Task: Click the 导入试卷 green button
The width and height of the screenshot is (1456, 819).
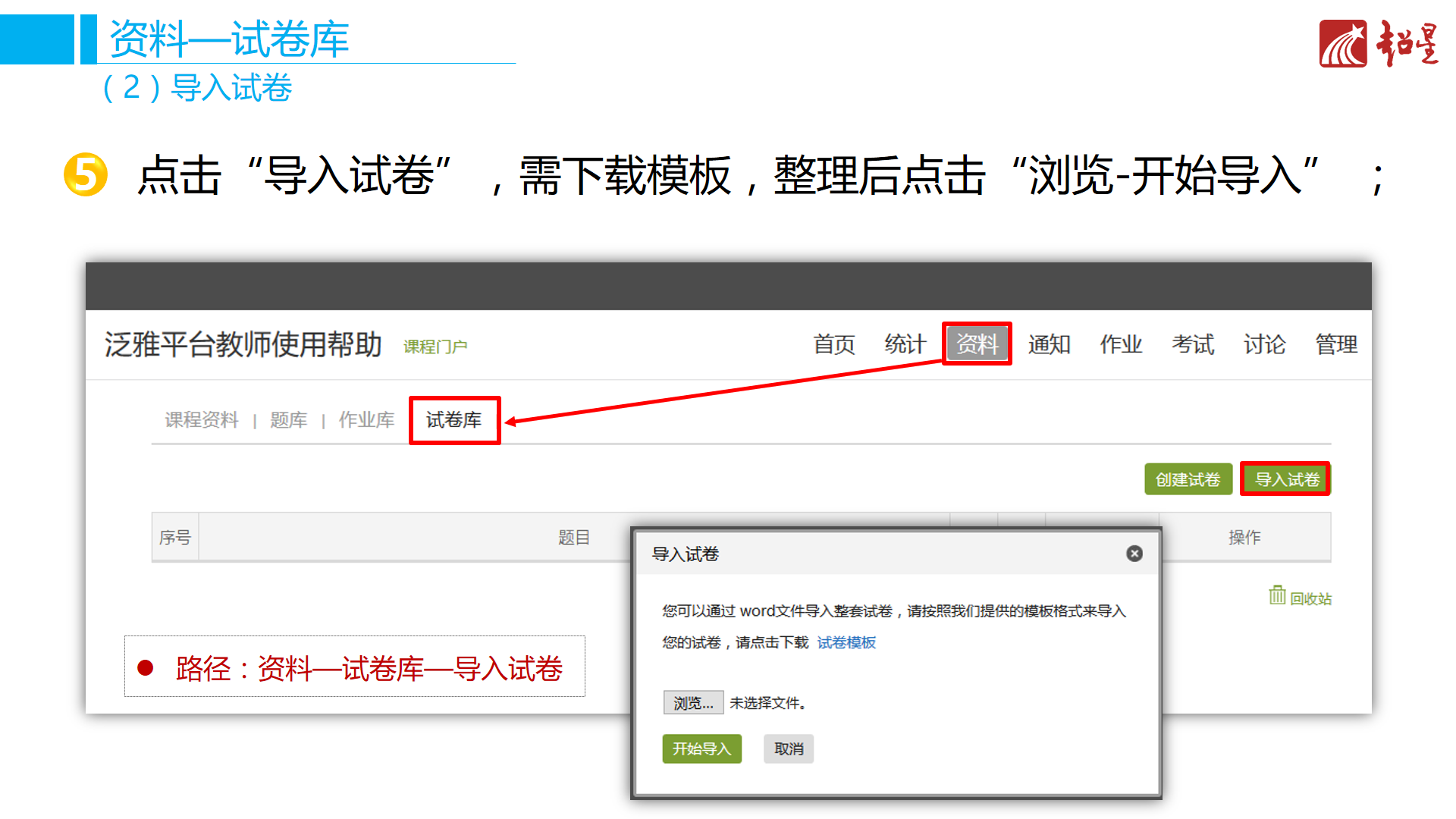Action: tap(1286, 479)
